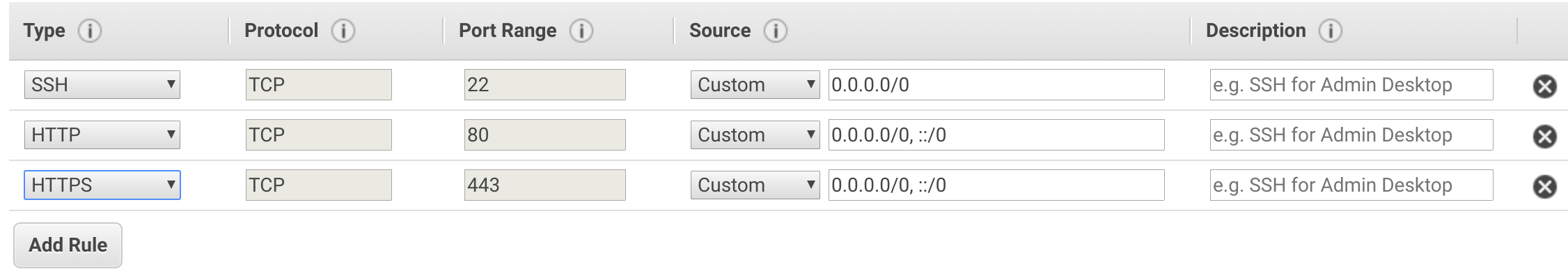Remove the HTTP rule with X icon
This screenshot has height=276, width=1568.
pyautogui.click(x=1544, y=136)
